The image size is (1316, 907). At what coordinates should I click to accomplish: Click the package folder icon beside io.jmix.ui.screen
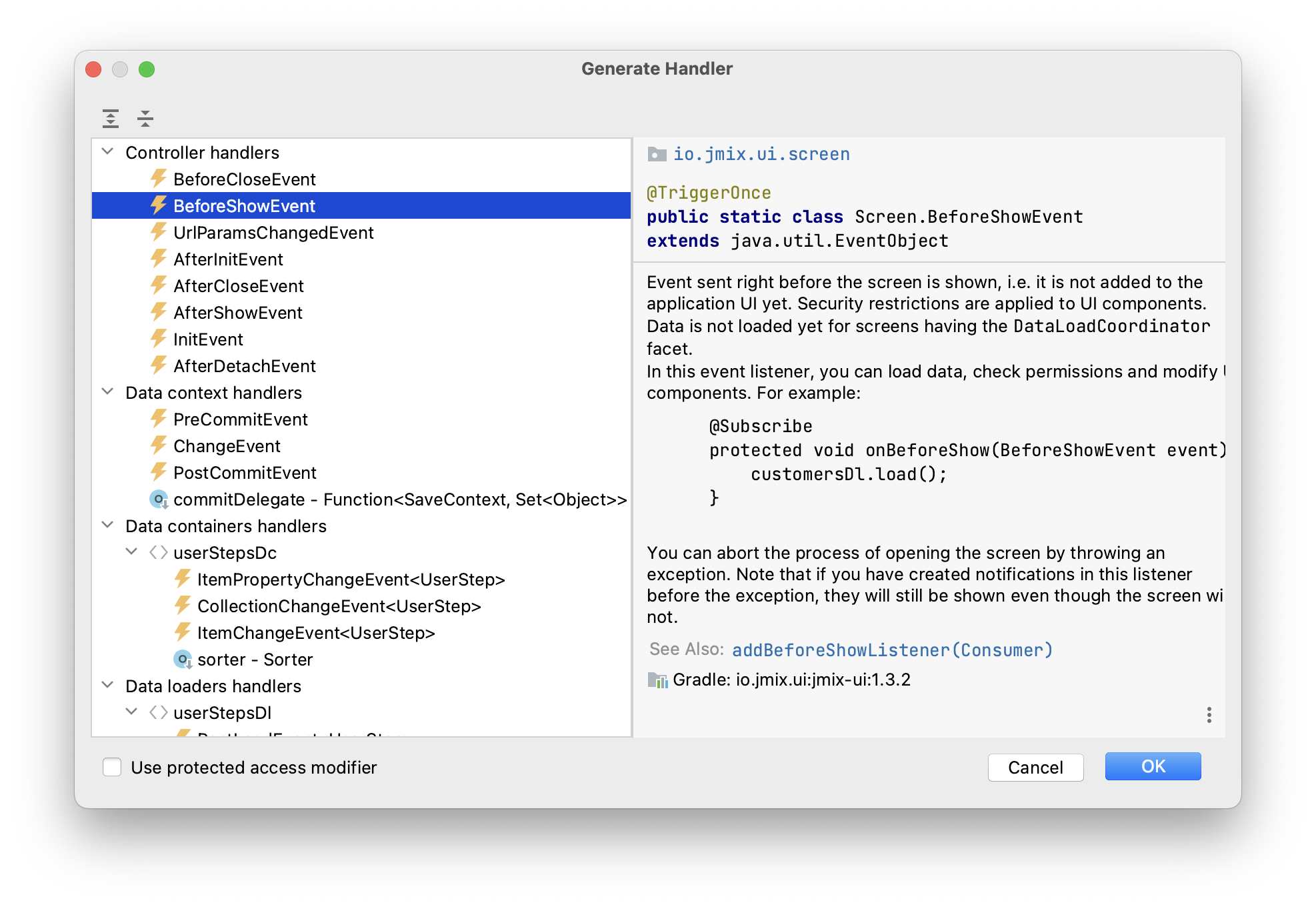tap(657, 155)
